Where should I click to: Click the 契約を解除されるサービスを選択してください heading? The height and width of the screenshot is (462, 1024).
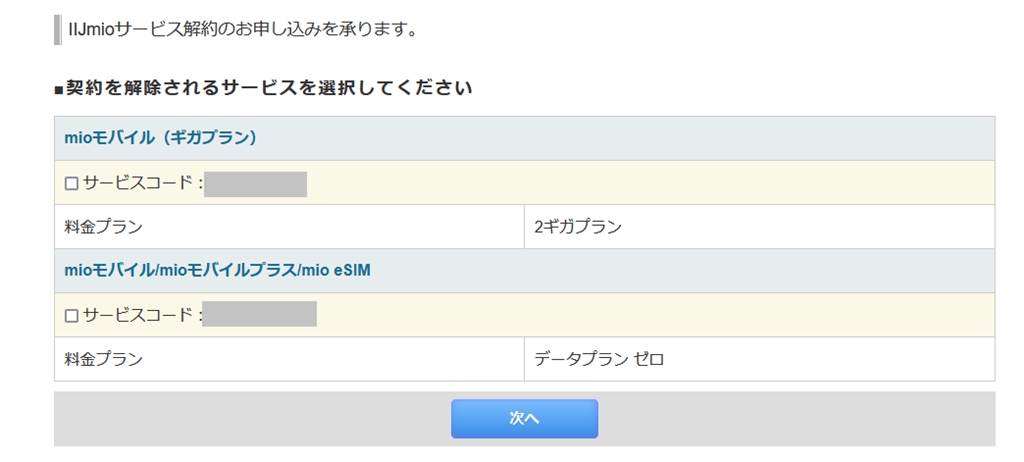coord(269,89)
